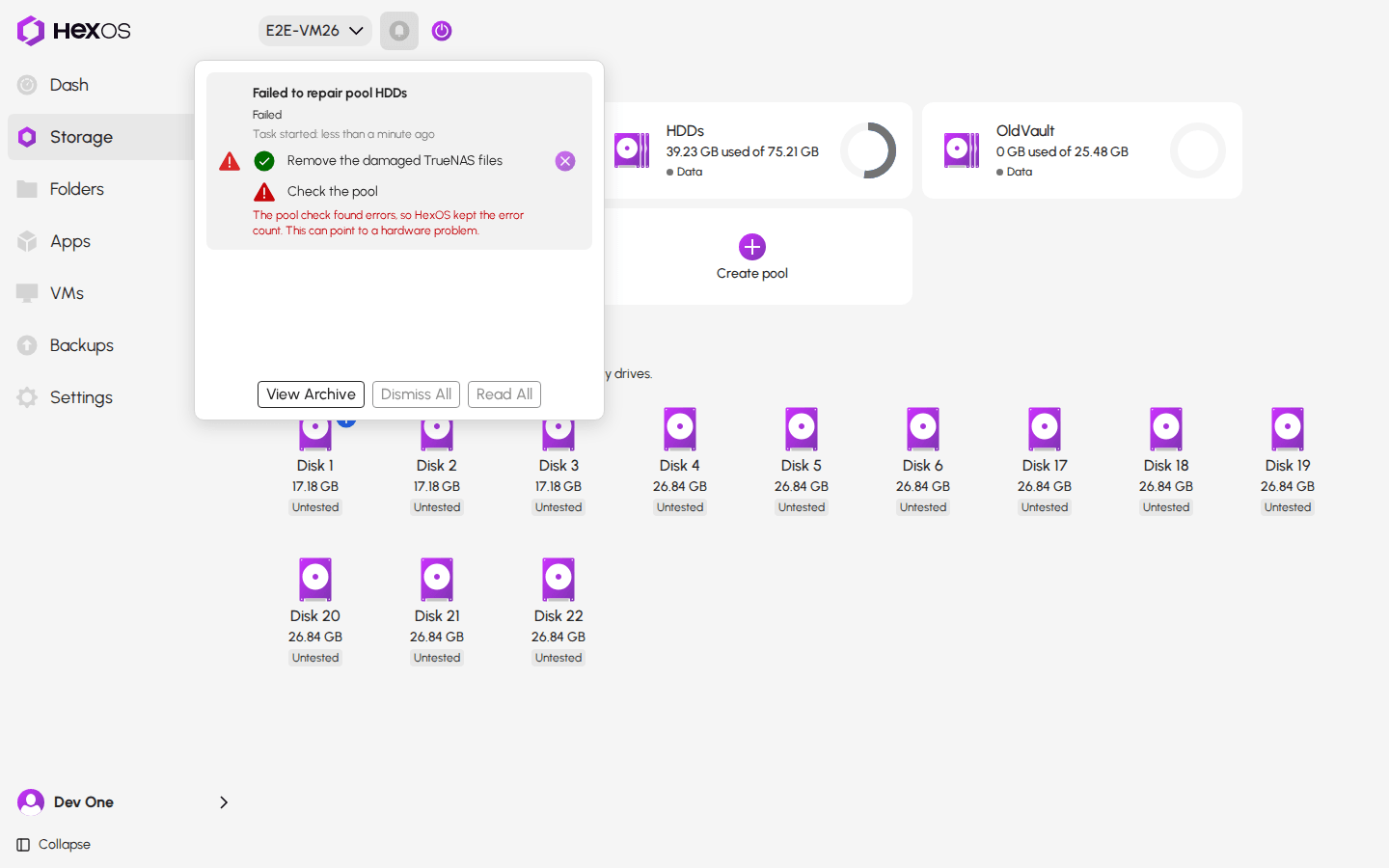Select Disk 21 drive icon

click(437, 580)
